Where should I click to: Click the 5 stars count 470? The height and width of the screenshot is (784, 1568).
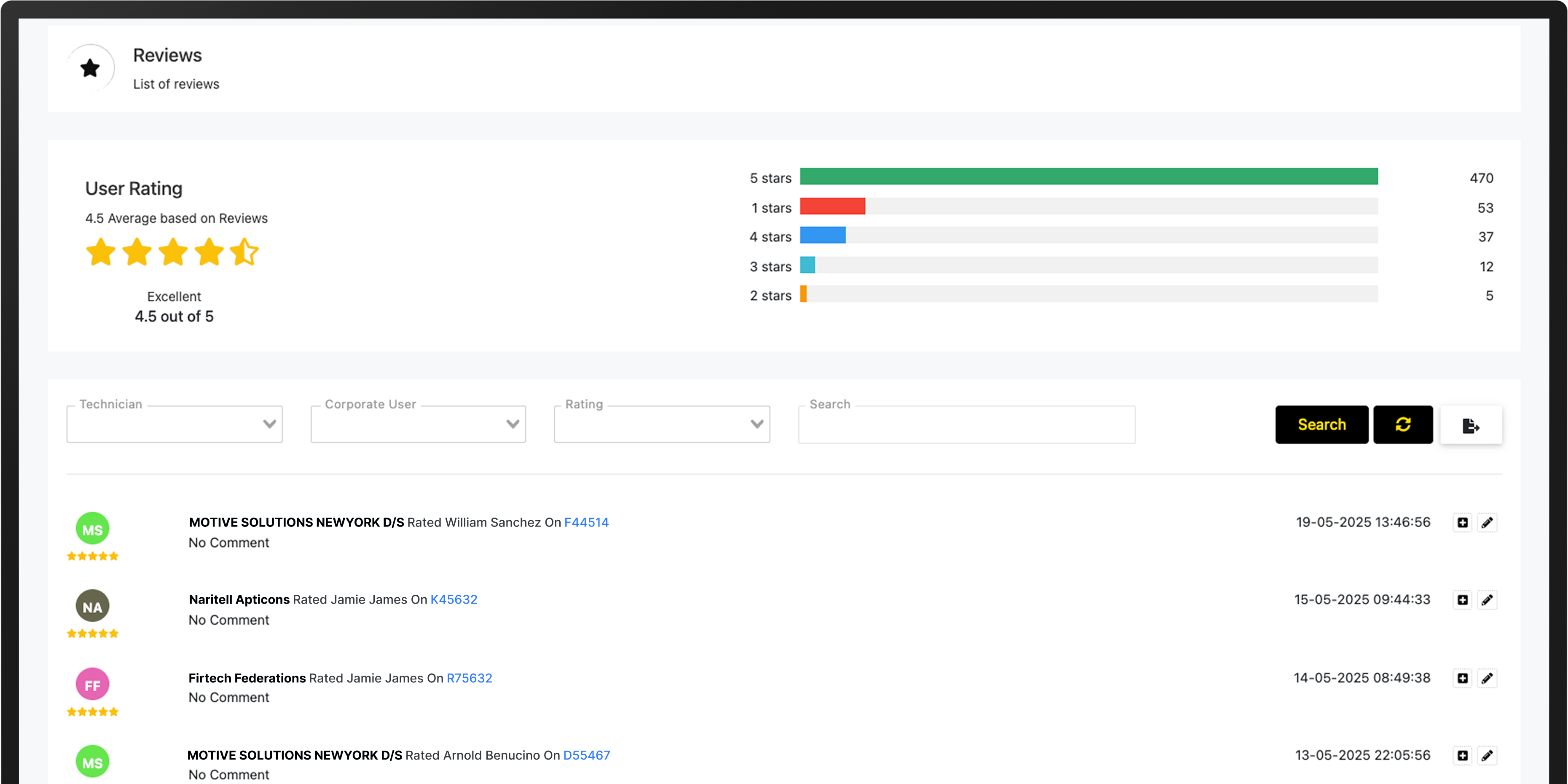point(1482,178)
